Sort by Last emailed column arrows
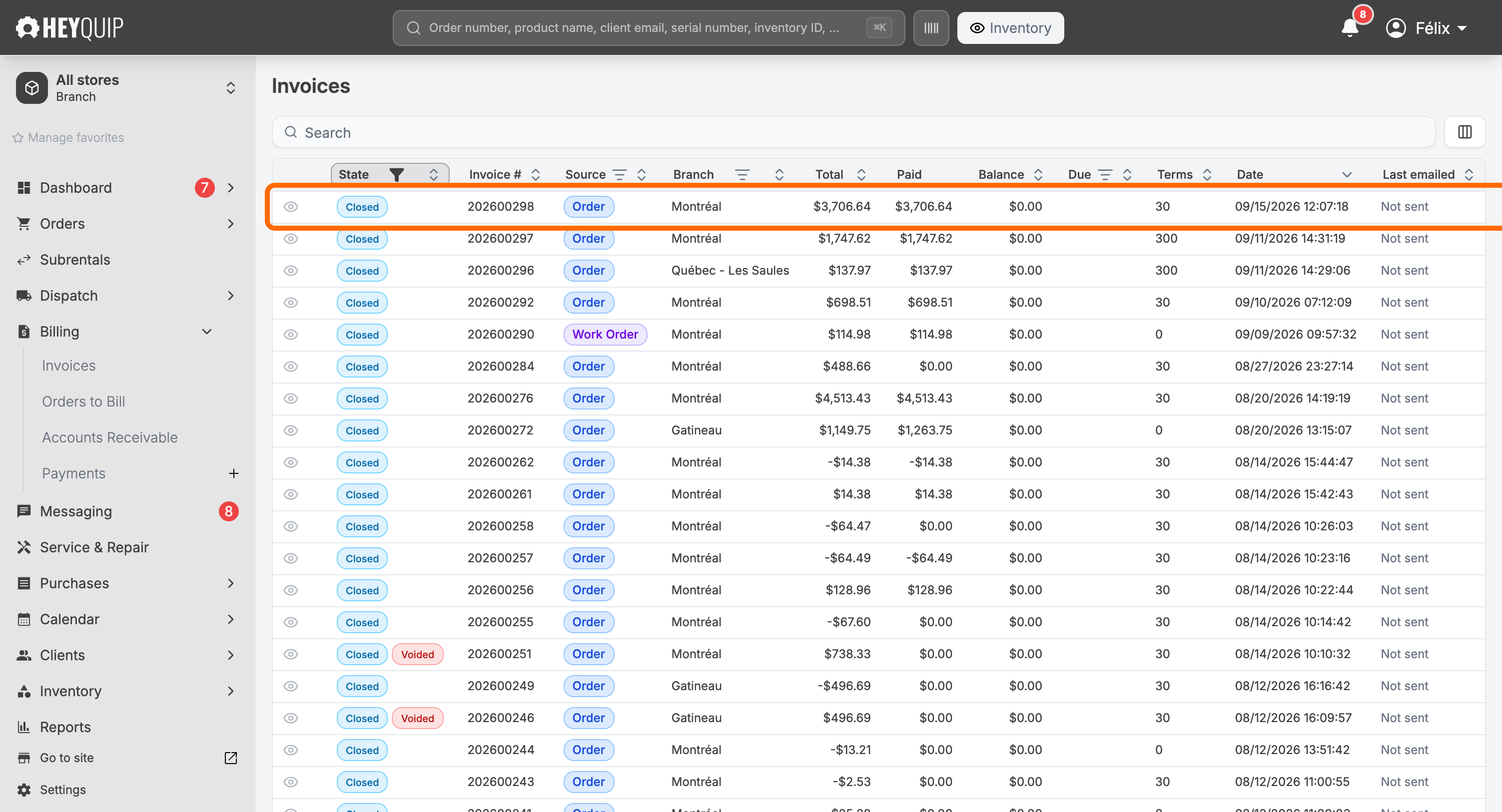 click(1469, 174)
